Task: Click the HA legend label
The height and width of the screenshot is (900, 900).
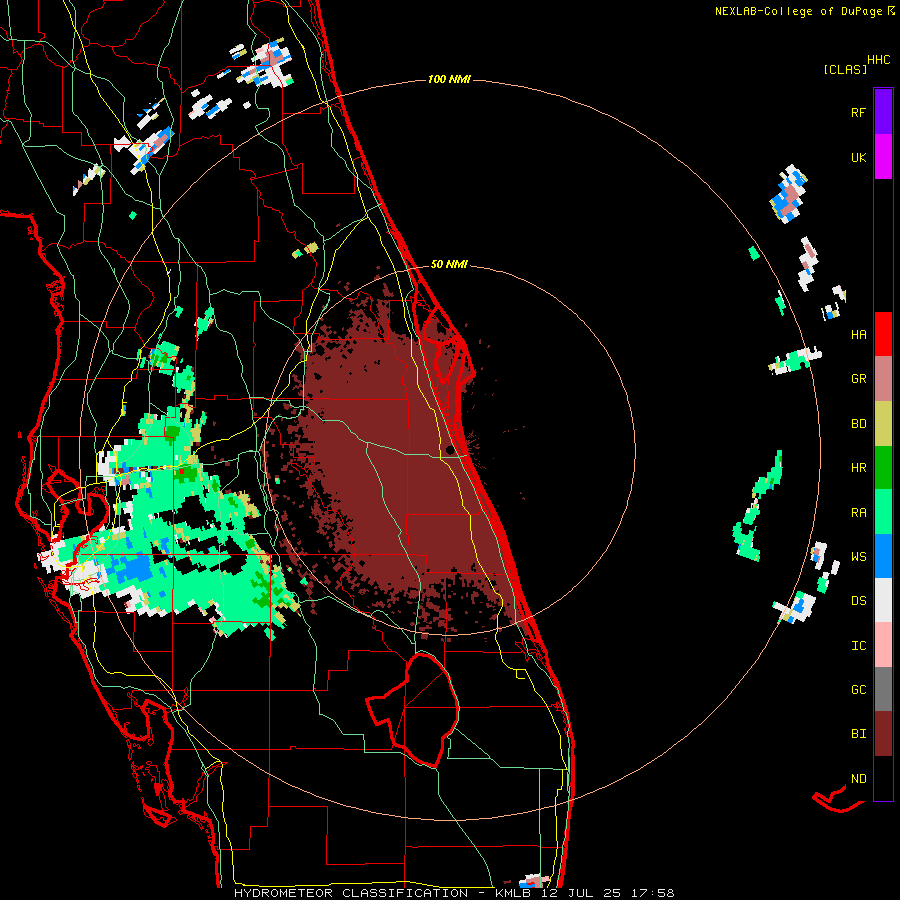Action: coord(858,334)
